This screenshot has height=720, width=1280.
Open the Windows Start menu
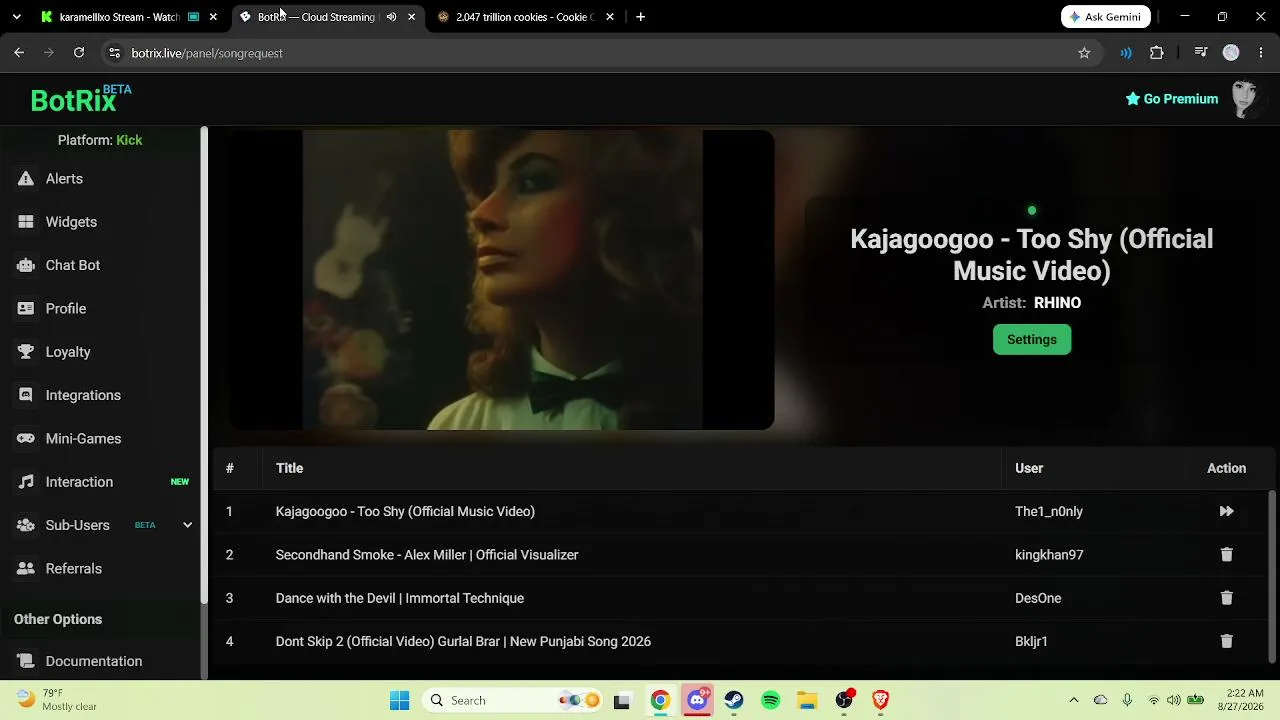tap(399, 700)
